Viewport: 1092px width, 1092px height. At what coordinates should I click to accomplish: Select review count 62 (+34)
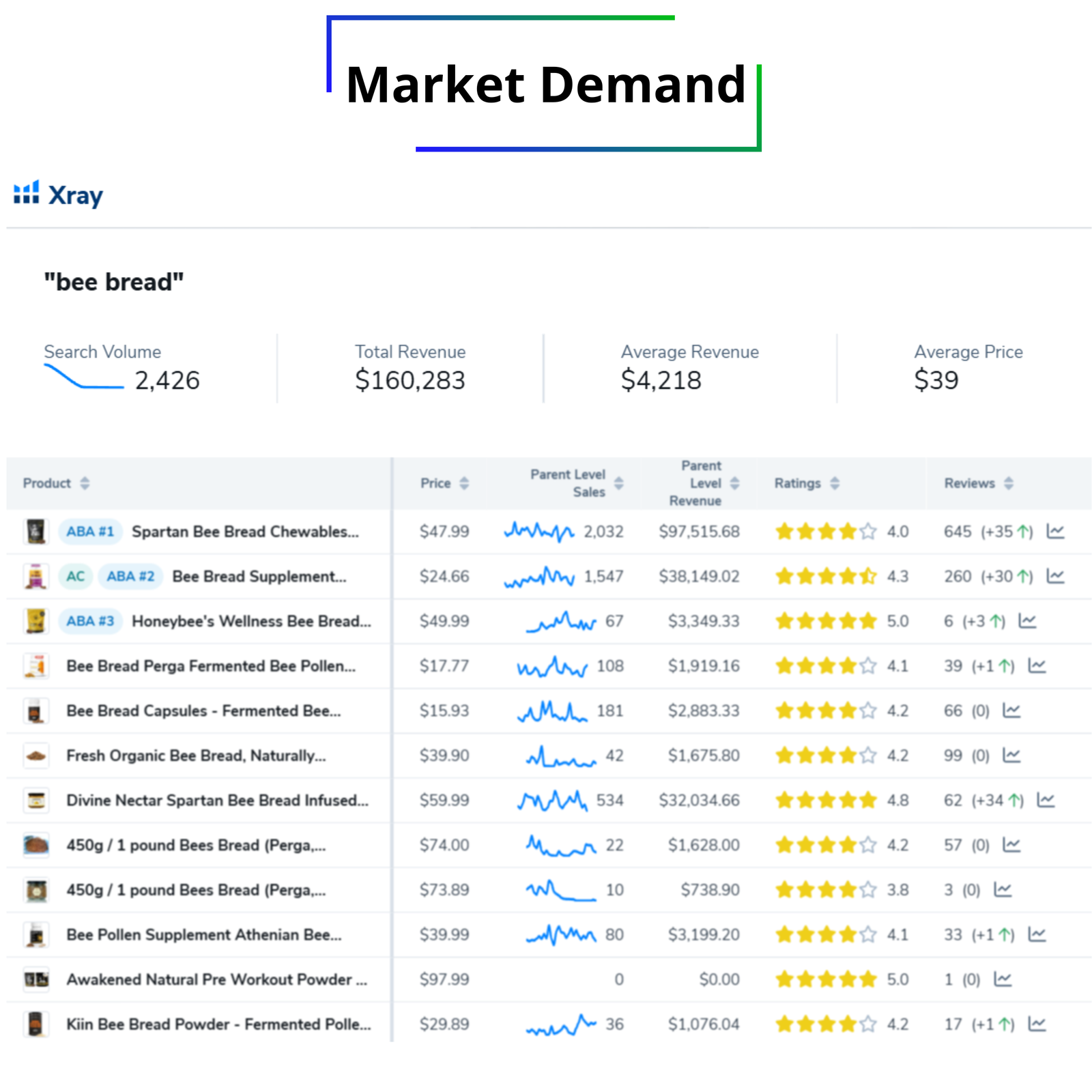[983, 800]
